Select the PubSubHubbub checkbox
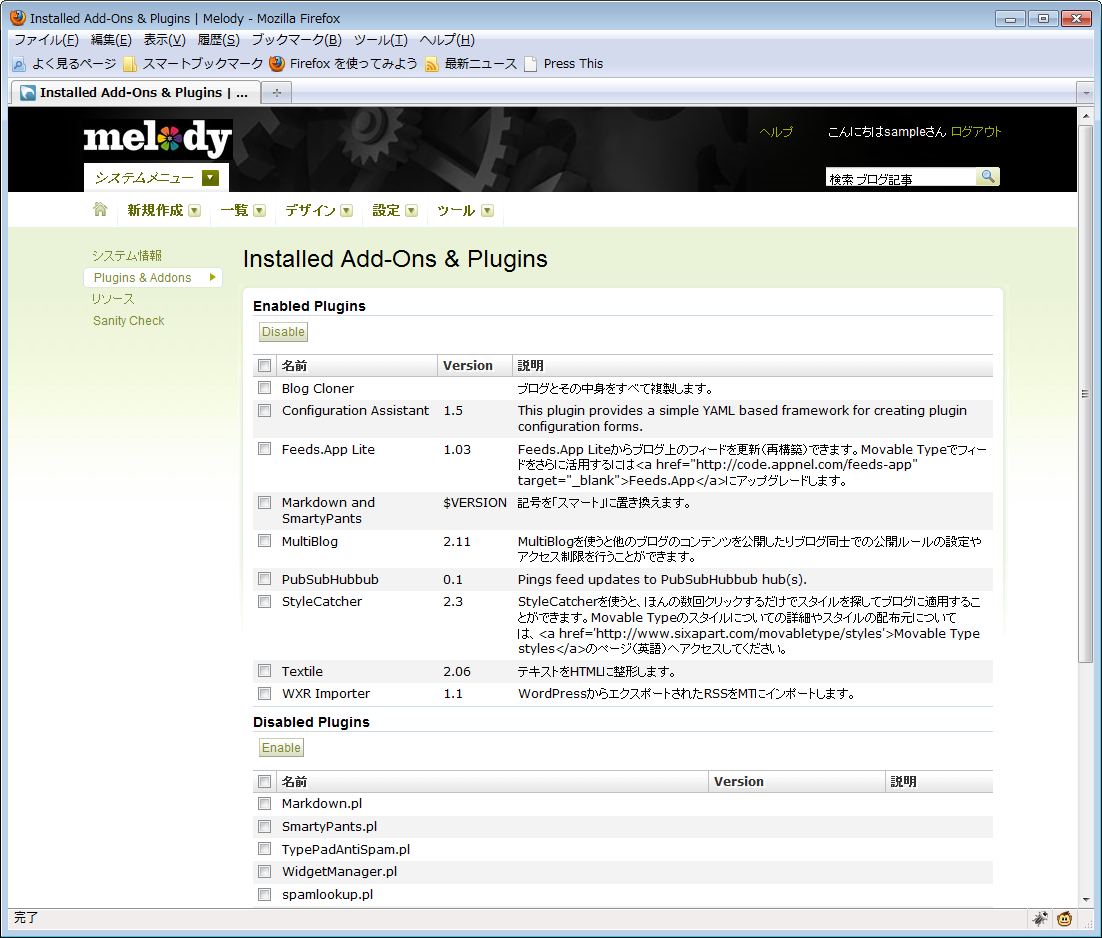The width and height of the screenshot is (1102, 938). (264, 579)
